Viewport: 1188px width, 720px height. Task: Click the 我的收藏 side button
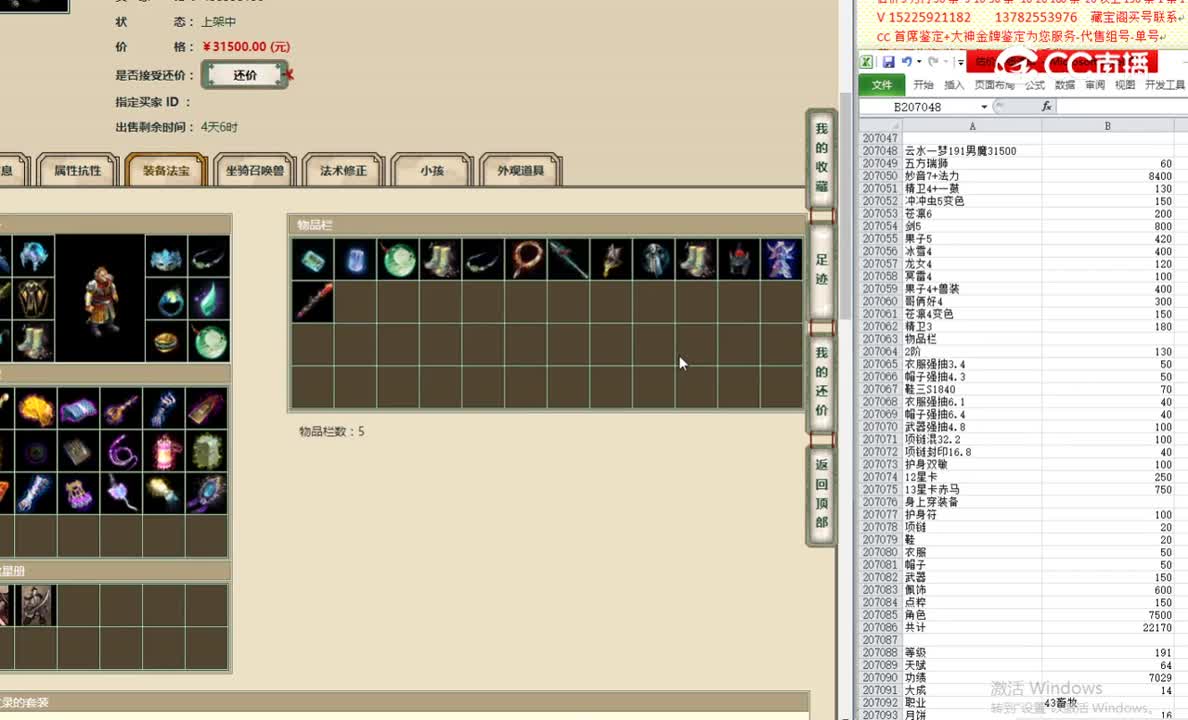(x=821, y=158)
